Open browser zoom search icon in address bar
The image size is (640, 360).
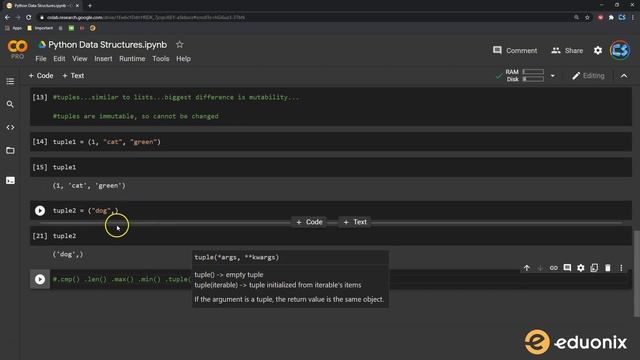[576, 18]
